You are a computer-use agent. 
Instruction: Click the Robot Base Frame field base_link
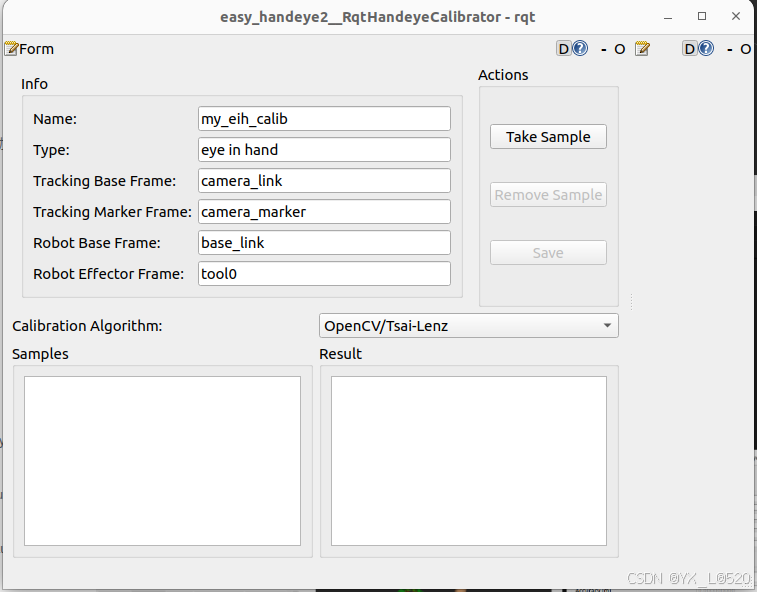(x=324, y=242)
